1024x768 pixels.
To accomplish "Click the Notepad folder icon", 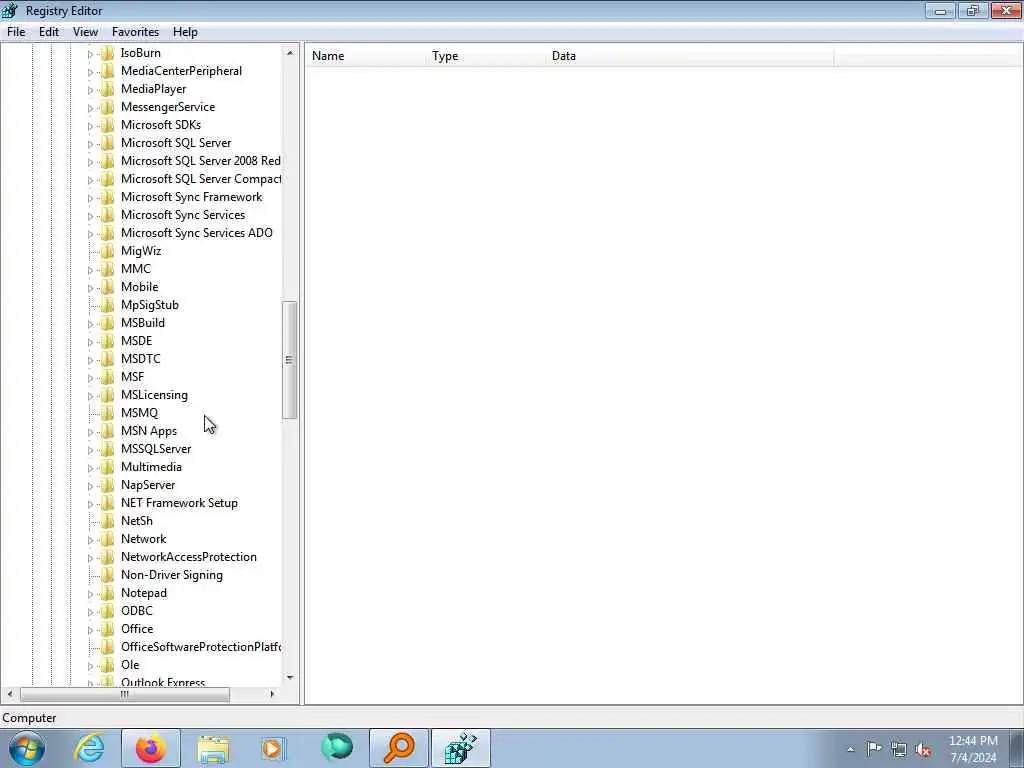I will [108, 593].
